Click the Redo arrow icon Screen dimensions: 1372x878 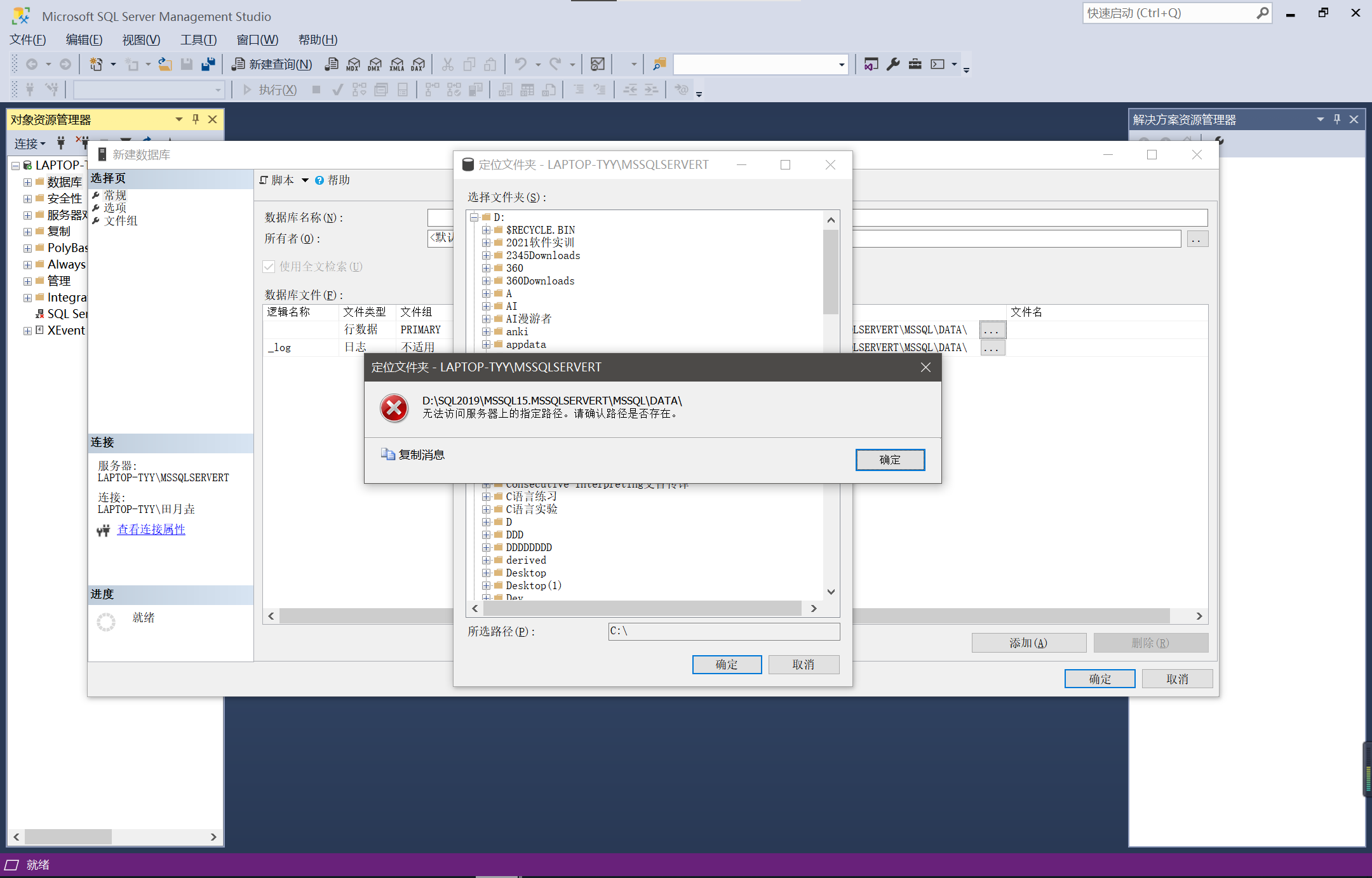556,64
